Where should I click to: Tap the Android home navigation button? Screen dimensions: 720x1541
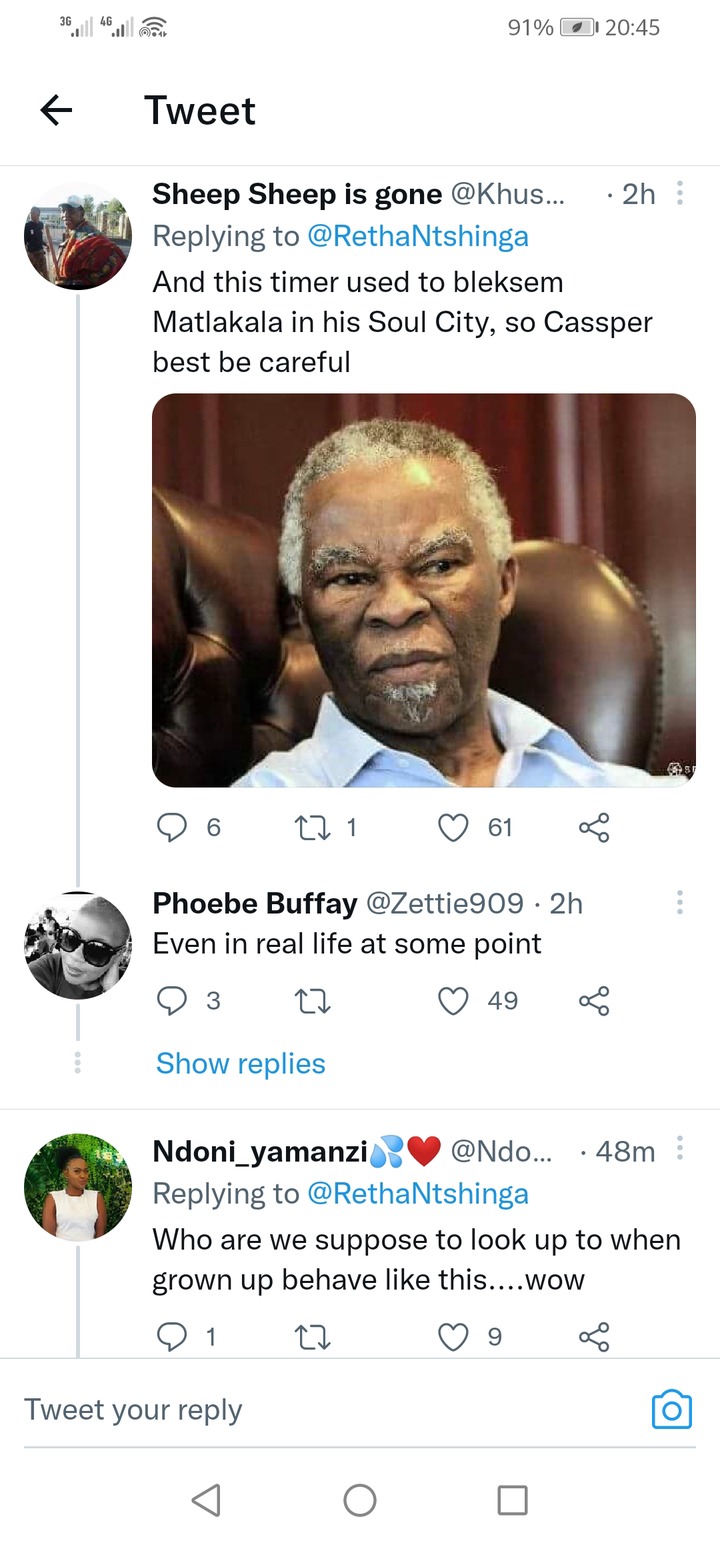(360, 1499)
